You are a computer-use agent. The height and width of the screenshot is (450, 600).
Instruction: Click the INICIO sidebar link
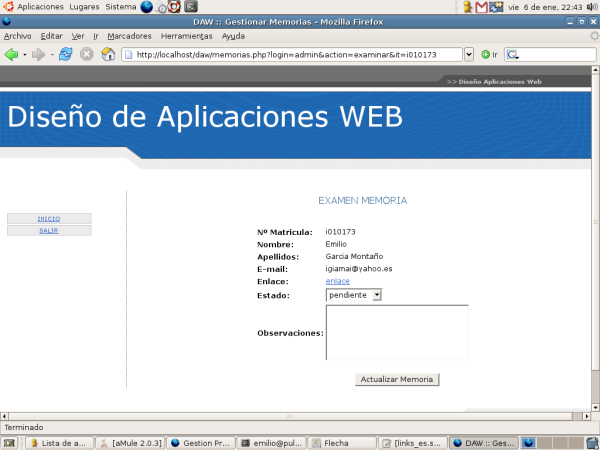[48, 218]
